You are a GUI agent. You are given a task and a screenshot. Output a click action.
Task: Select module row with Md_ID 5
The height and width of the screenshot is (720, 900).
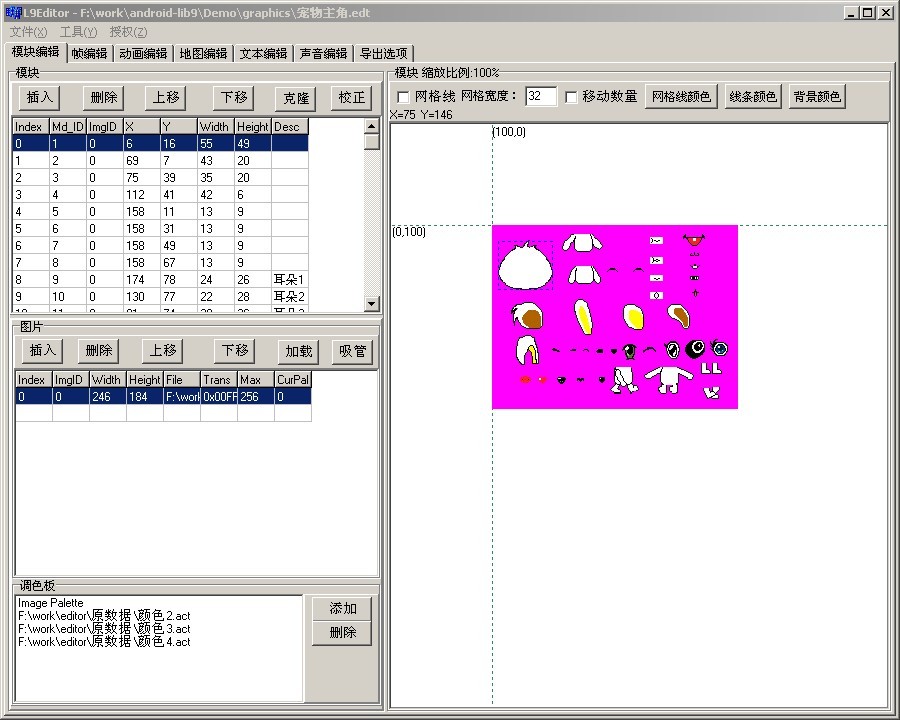coord(160,211)
